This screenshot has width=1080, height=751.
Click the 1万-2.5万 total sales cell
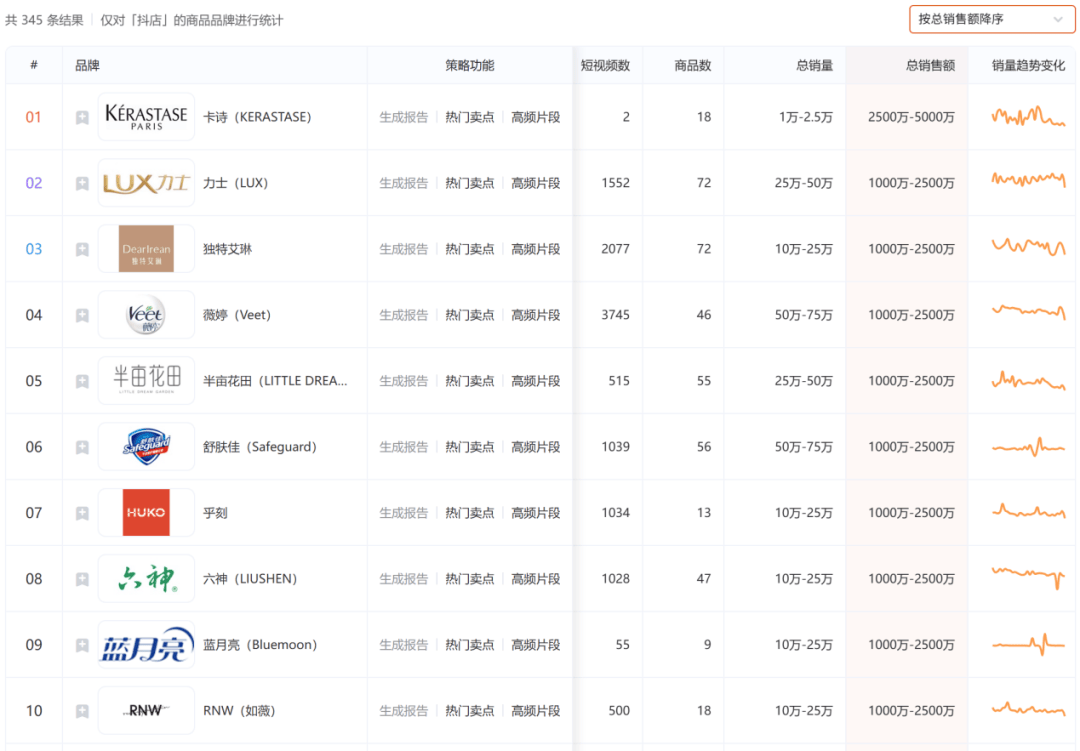coord(806,117)
